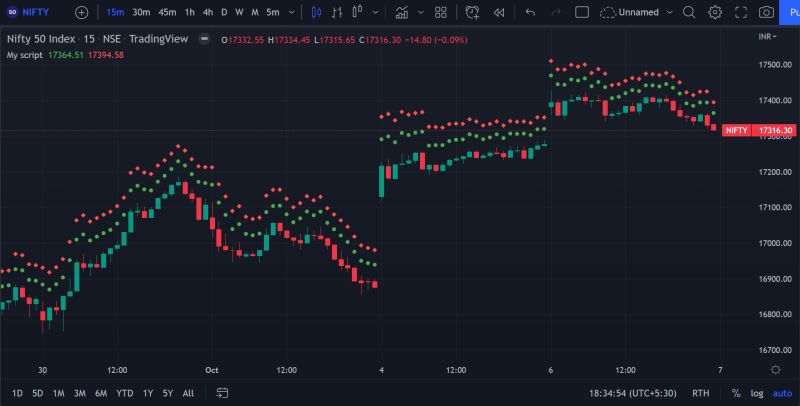Switch to the 4h timeframe
Image resolution: width=800 pixels, height=406 pixels.
[208, 12]
